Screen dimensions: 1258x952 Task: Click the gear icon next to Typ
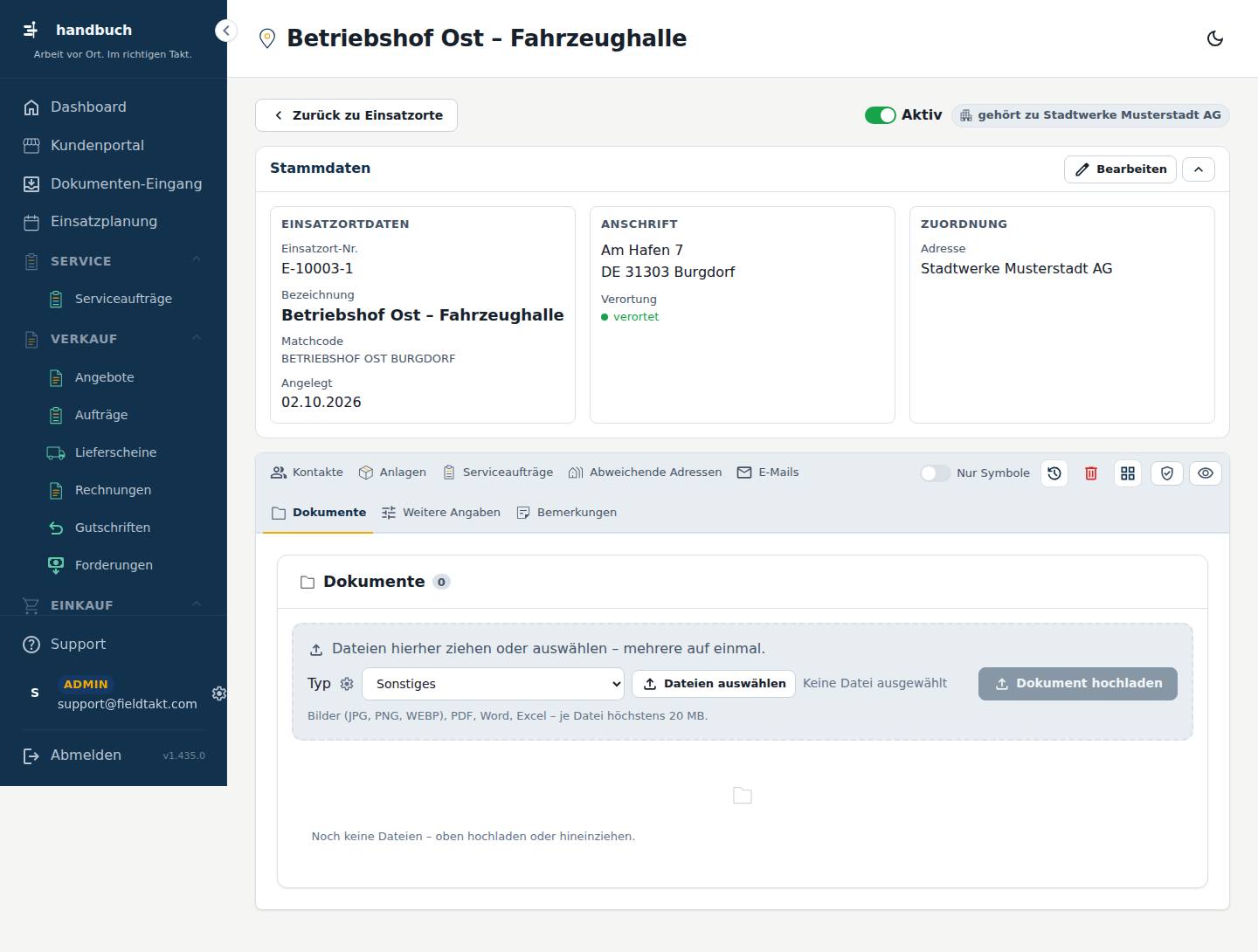[347, 684]
